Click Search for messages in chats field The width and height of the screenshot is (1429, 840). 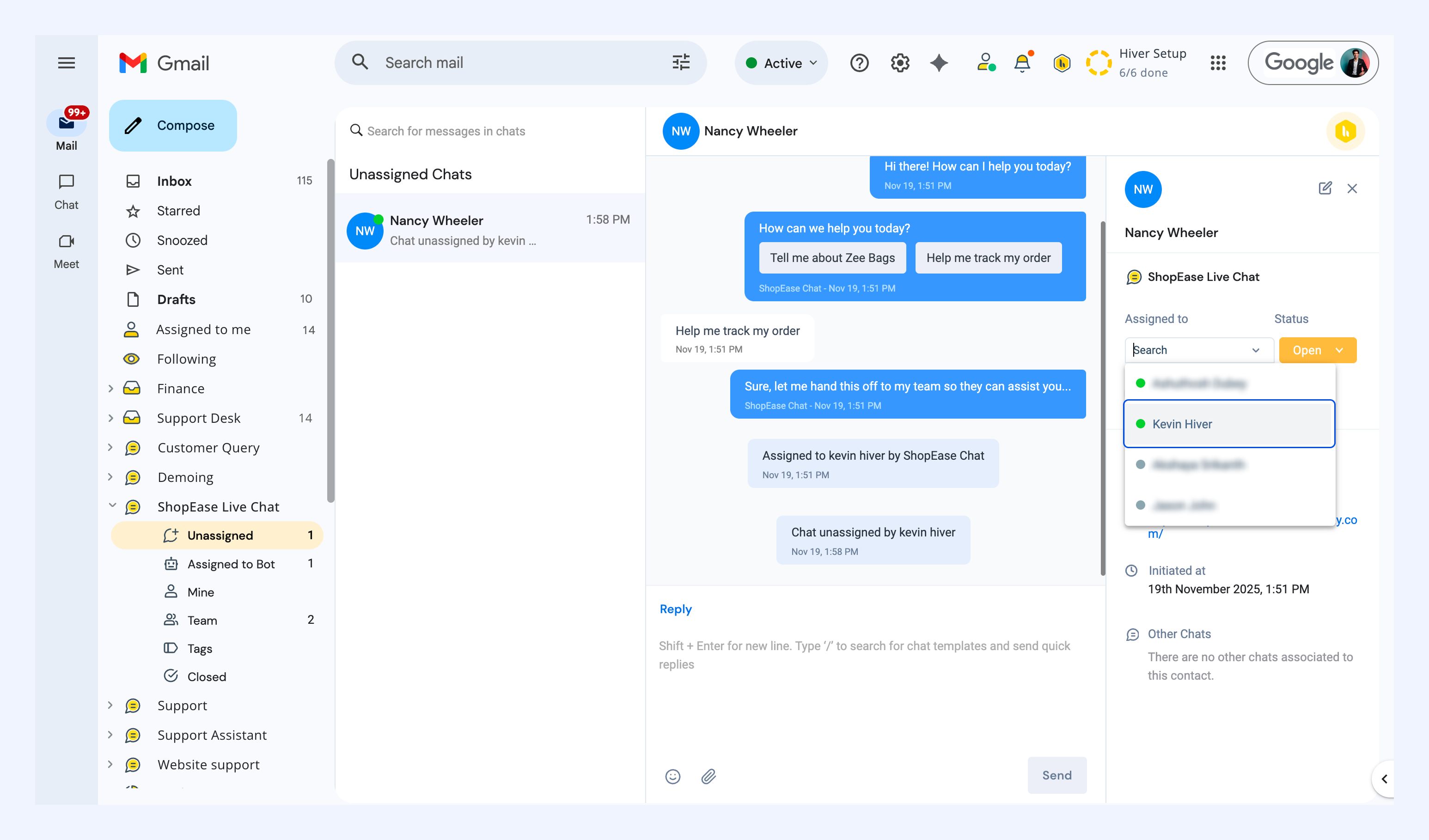[446, 131]
